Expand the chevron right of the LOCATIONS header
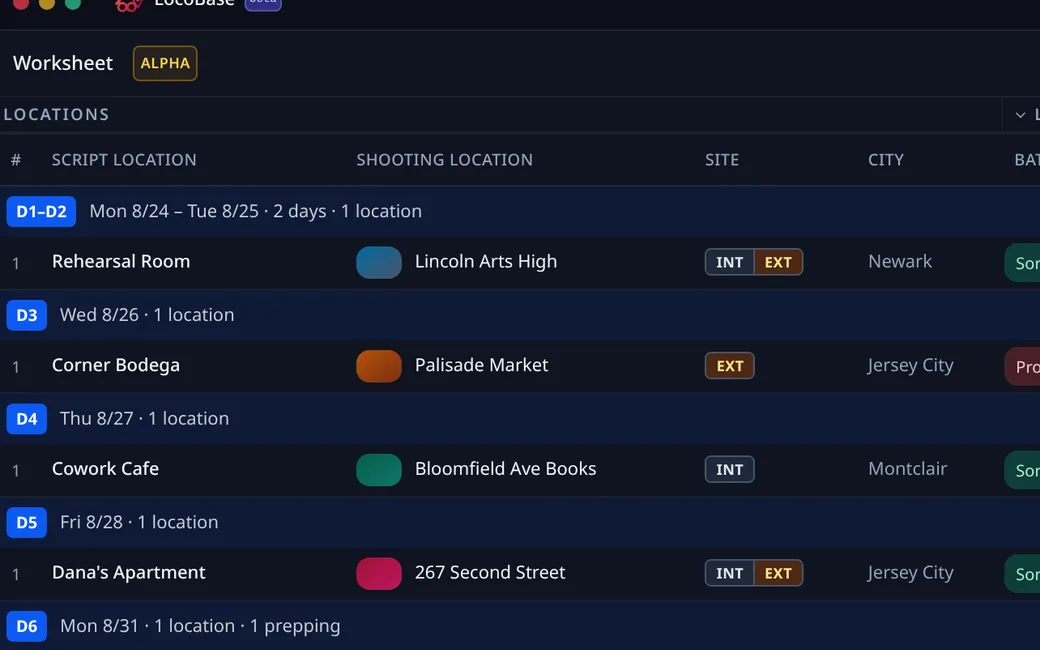This screenshot has height=650, width=1040. [x=1020, y=115]
